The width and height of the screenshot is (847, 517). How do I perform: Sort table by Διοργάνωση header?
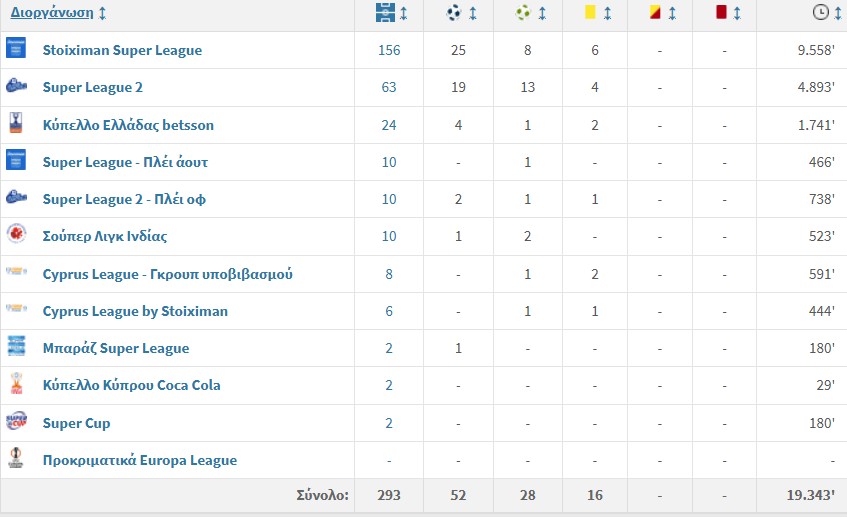tap(52, 12)
